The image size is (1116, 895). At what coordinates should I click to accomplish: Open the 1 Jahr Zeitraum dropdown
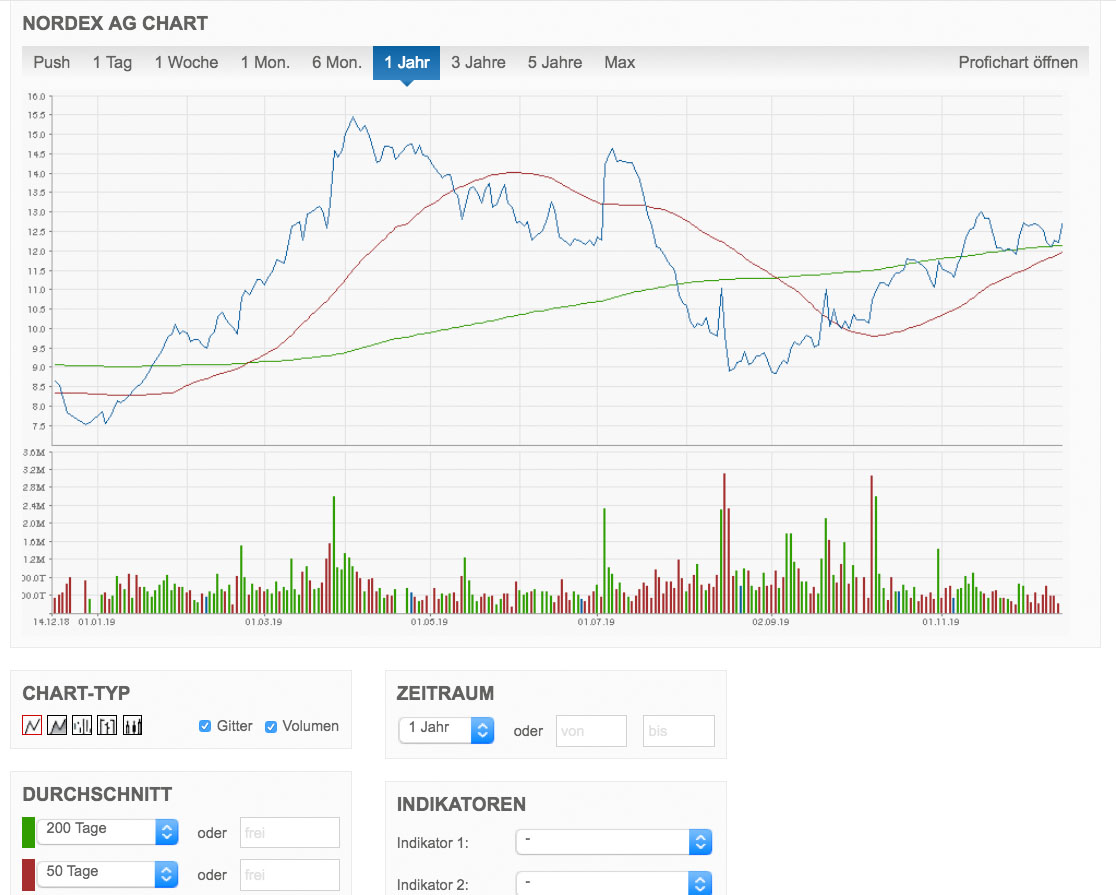446,730
